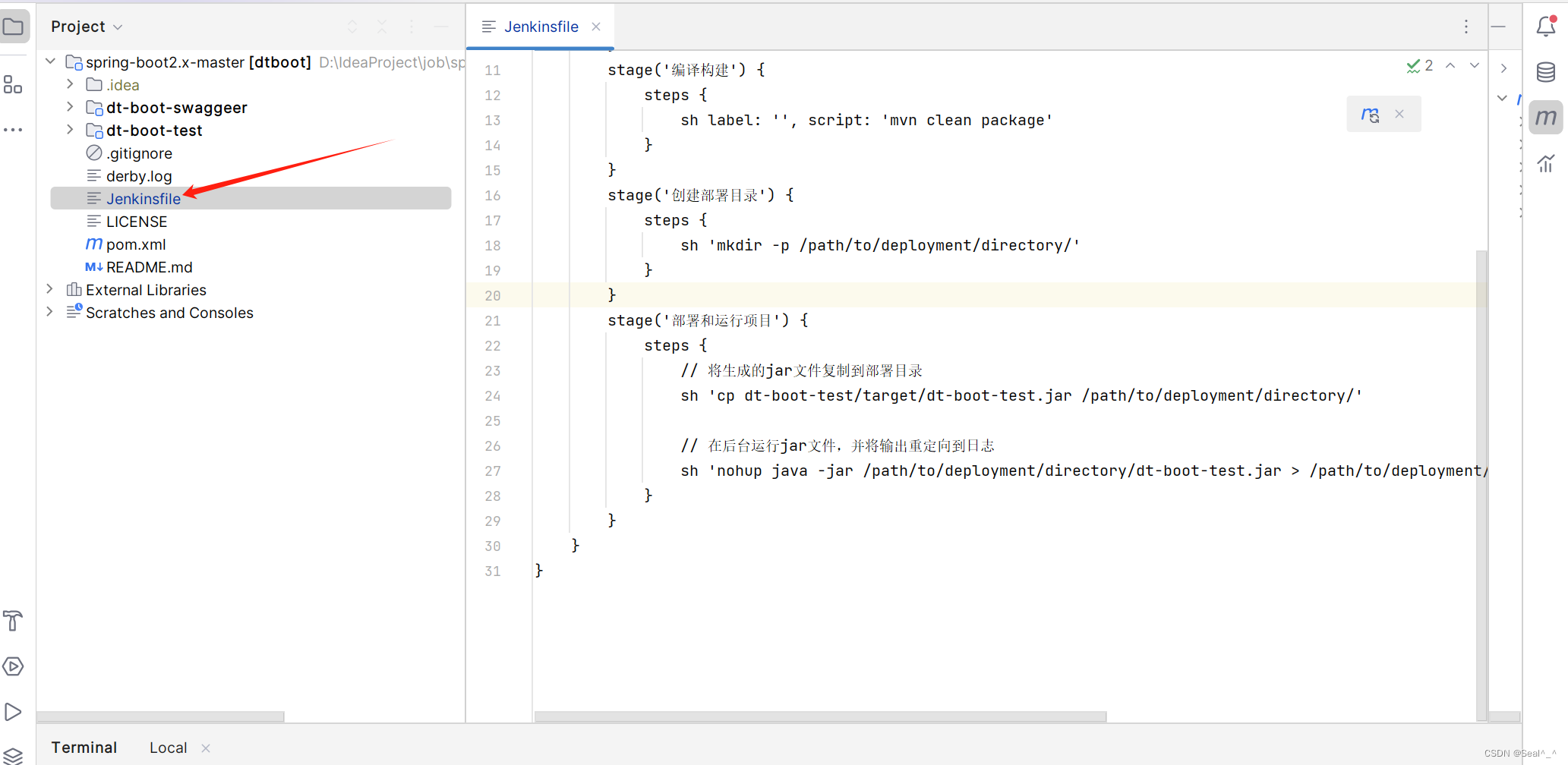This screenshot has height=765, width=1568.
Task: Select the Jenkinsfile editor tab
Action: [541, 27]
